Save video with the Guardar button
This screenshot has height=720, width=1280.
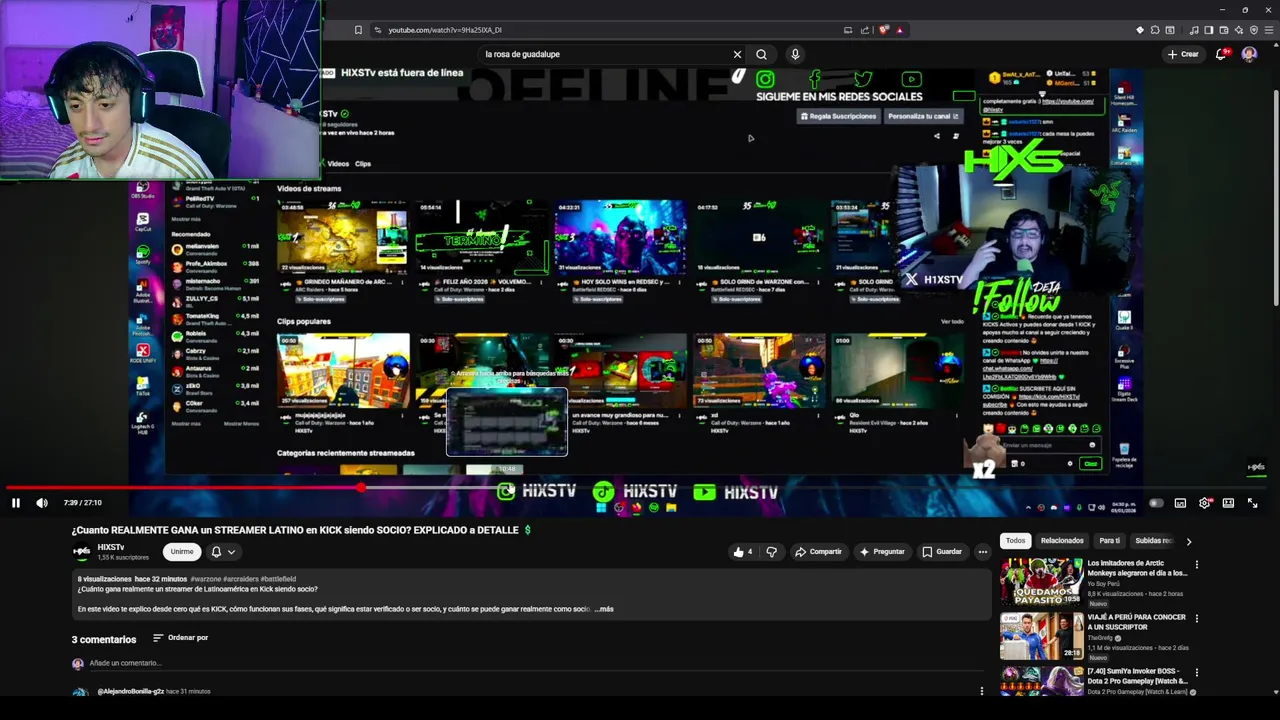pyautogui.click(x=942, y=552)
